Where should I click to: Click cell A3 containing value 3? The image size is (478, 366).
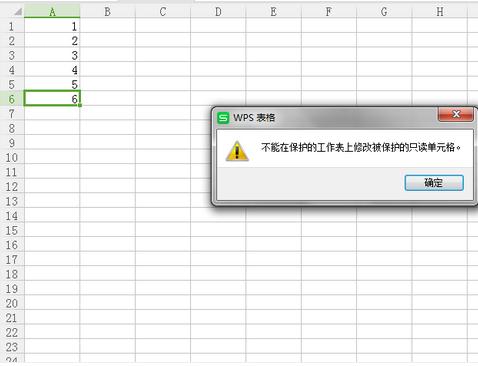tap(52, 55)
